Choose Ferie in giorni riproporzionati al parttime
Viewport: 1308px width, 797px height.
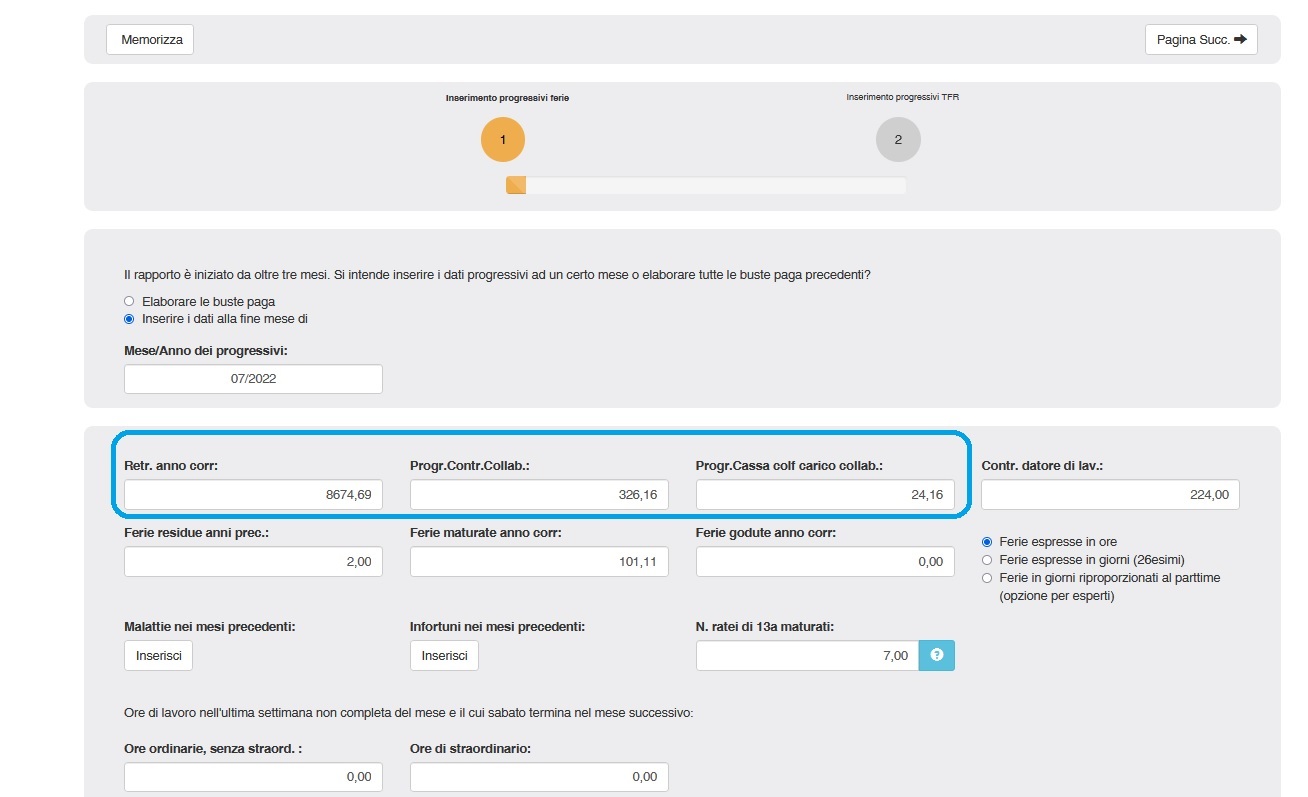988,578
